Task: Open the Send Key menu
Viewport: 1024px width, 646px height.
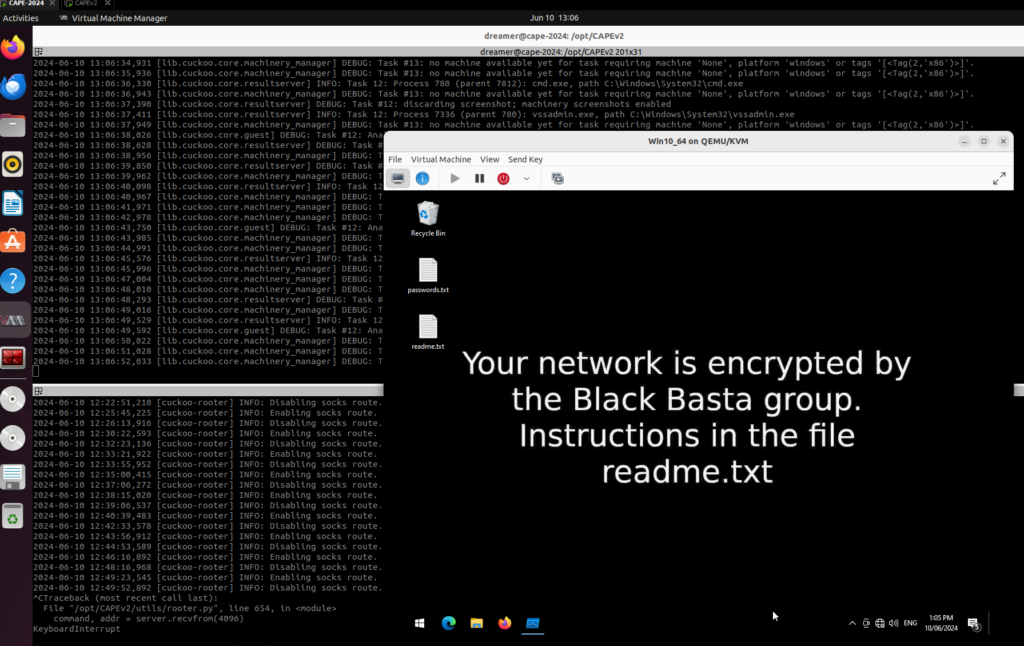Action: tap(525, 159)
